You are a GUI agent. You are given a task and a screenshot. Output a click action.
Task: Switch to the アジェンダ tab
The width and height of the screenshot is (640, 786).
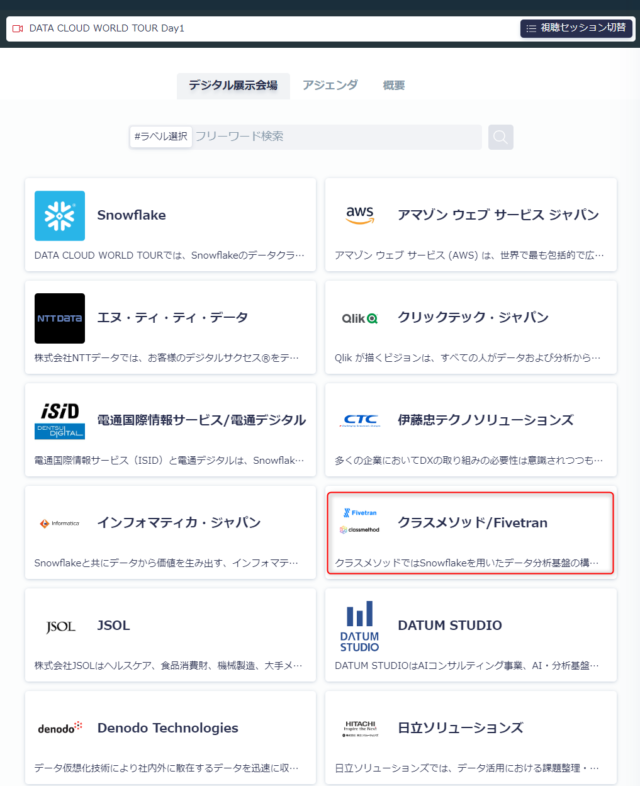[x=330, y=85]
